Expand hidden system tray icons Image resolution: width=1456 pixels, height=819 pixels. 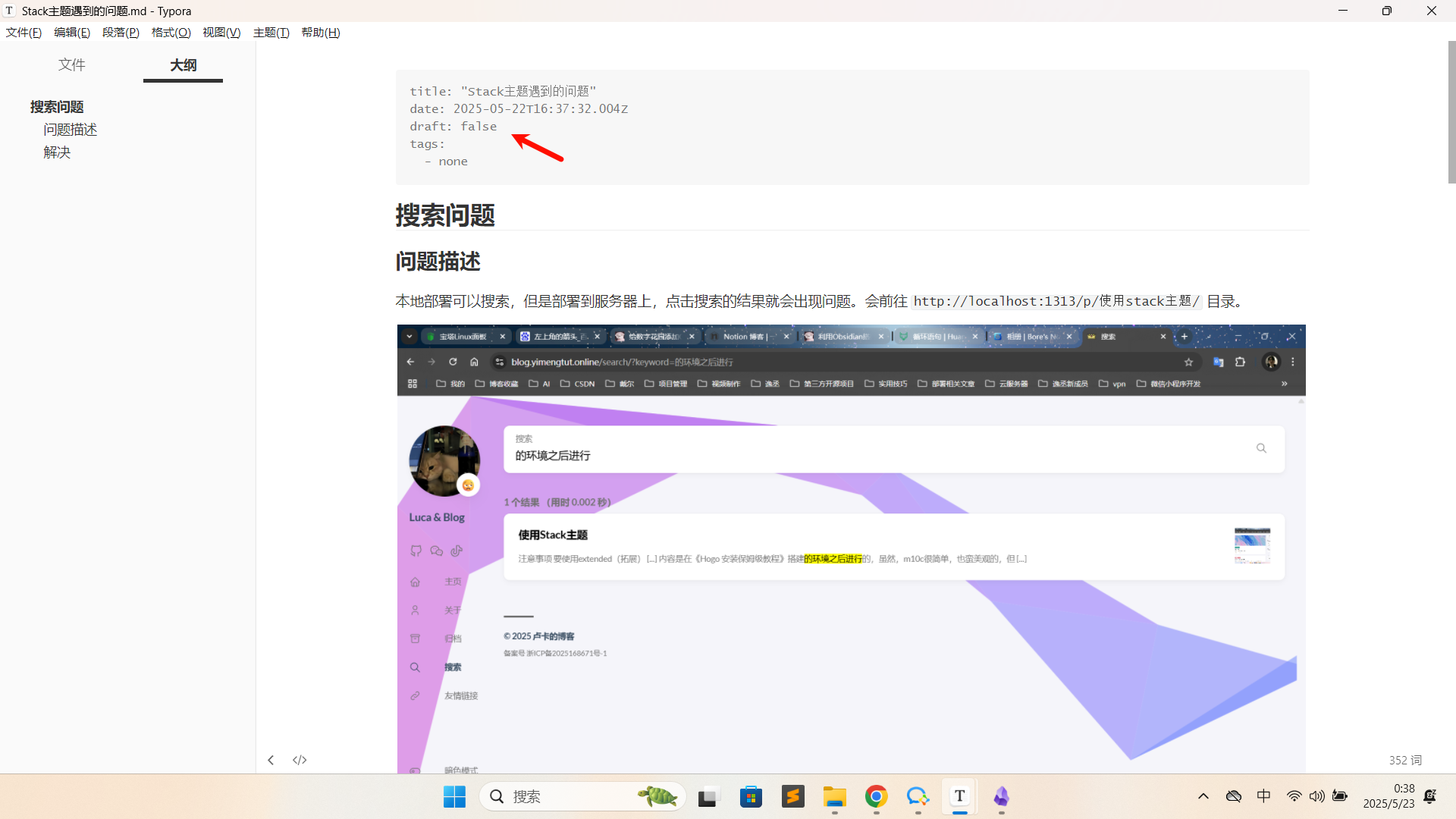[1203, 796]
